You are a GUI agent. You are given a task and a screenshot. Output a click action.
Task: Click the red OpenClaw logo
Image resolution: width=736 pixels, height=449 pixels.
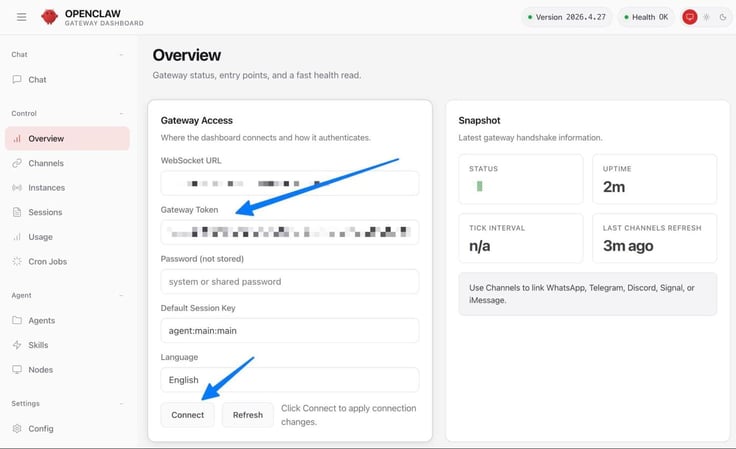point(49,17)
